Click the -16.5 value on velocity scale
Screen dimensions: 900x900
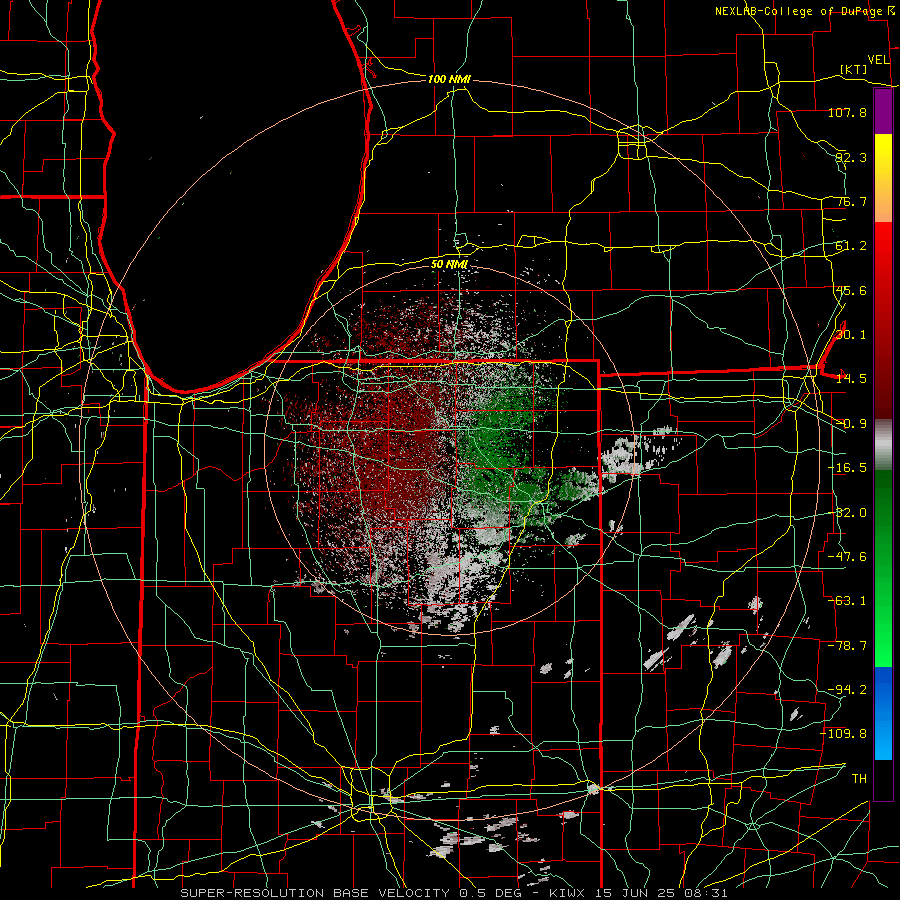click(x=847, y=468)
